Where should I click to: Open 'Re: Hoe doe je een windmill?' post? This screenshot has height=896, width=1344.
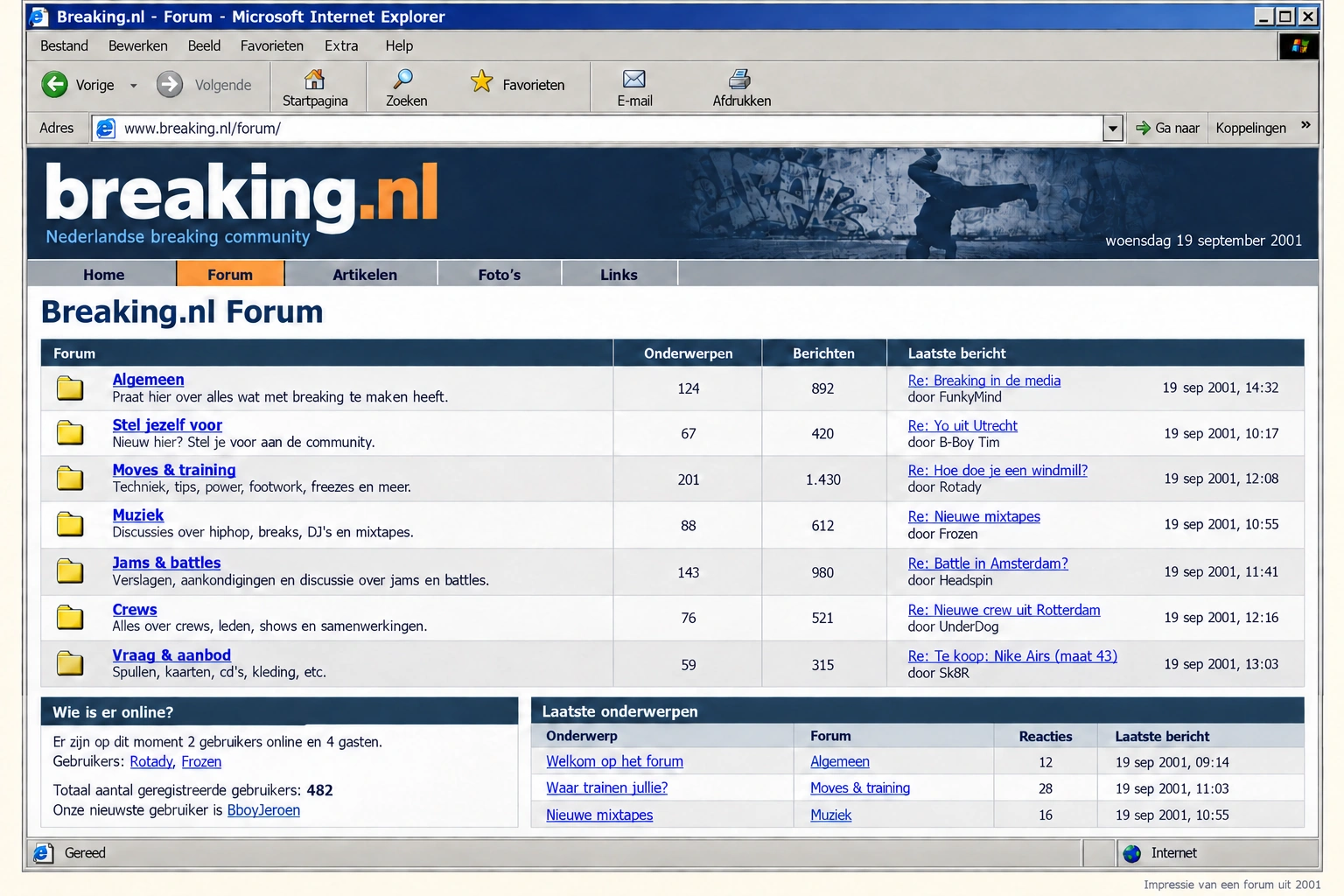[x=997, y=470]
